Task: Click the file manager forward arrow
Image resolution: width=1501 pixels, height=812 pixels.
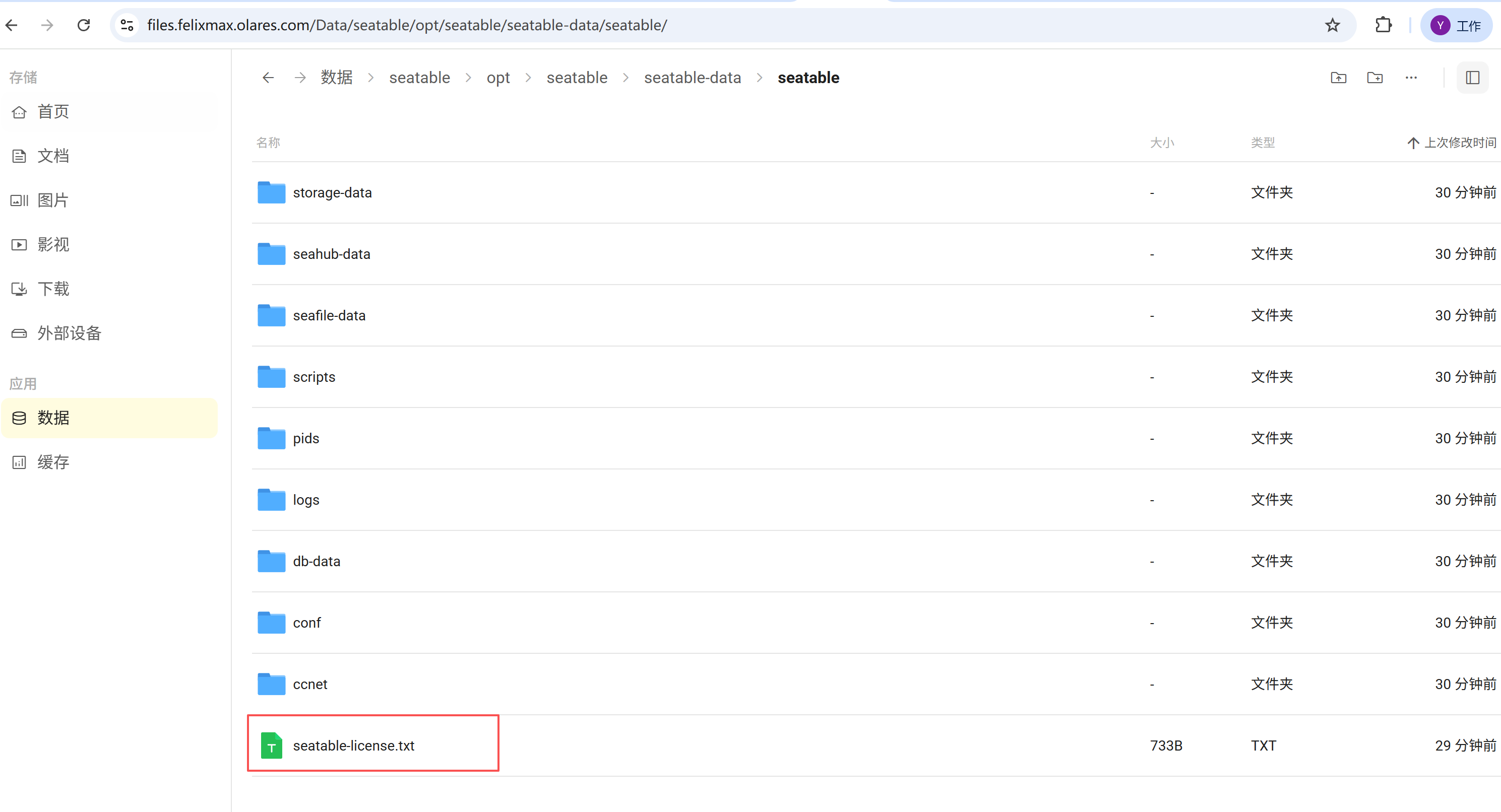Action: click(300, 78)
